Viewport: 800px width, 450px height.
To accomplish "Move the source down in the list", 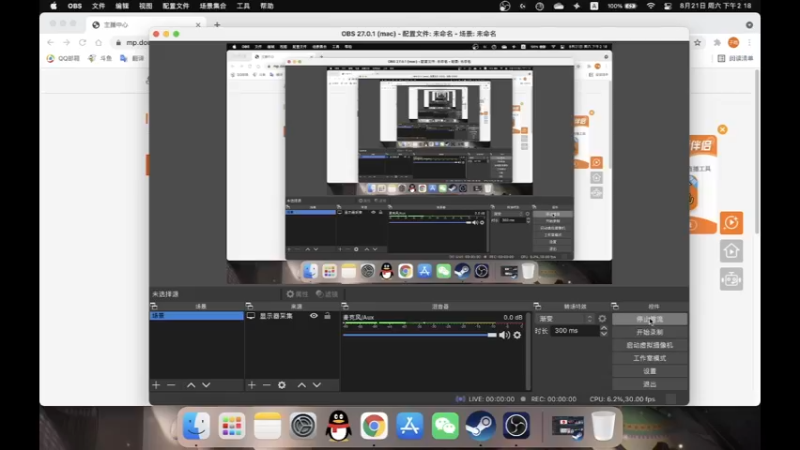I will (317, 385).
